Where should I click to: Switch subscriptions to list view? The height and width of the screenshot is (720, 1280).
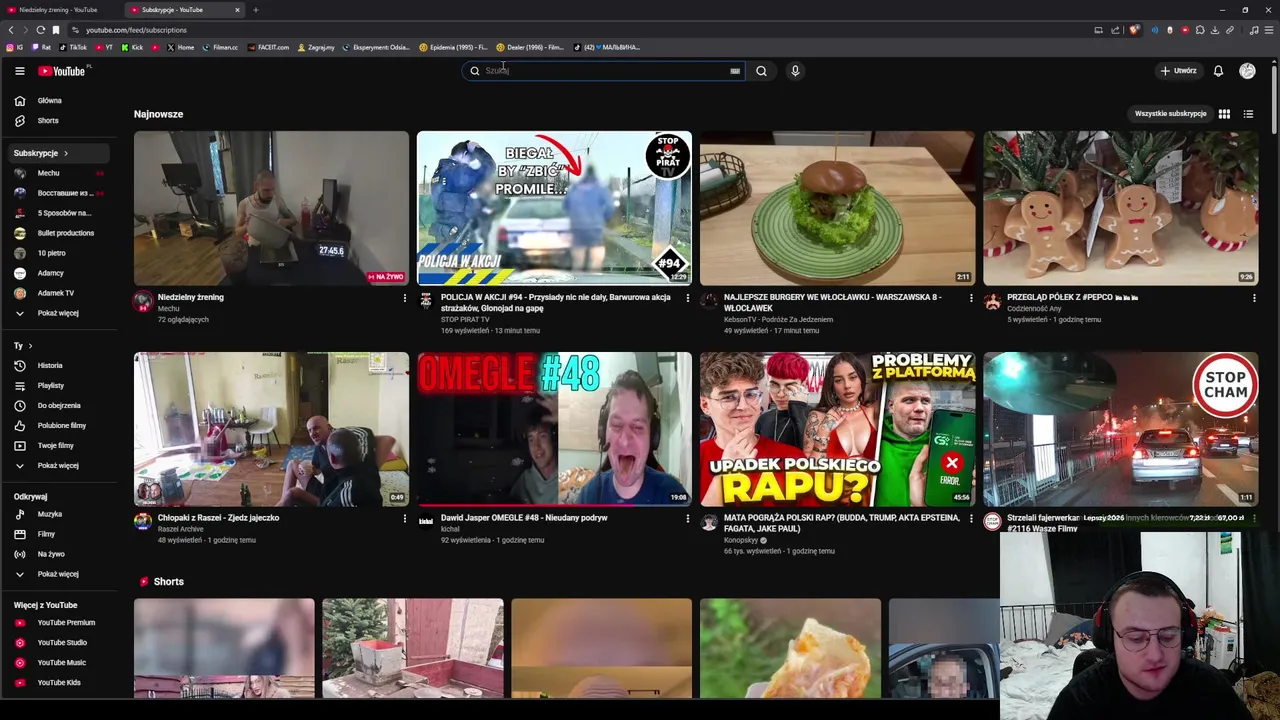1248,114
